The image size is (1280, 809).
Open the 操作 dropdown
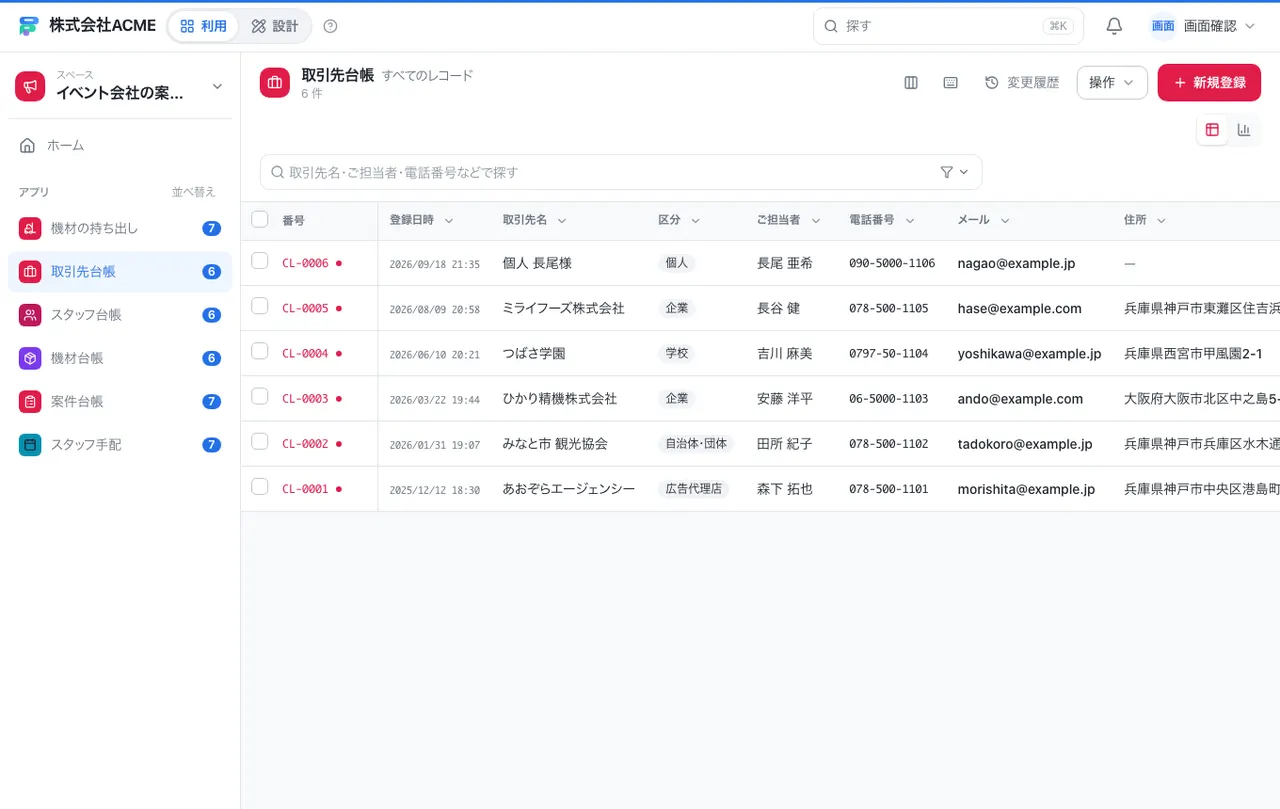pyautogui.click(x=1112, y=82)
